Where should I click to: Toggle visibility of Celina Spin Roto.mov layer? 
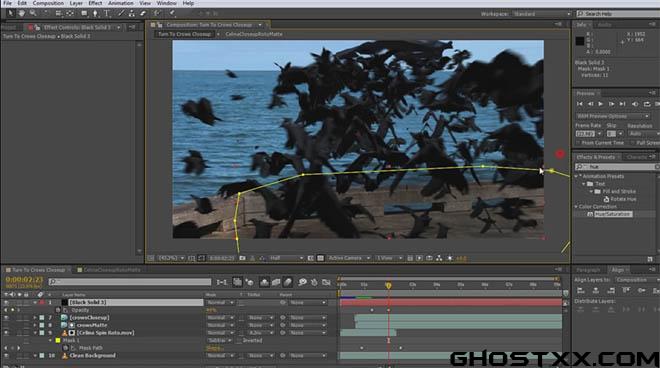[x=6, y=333]
